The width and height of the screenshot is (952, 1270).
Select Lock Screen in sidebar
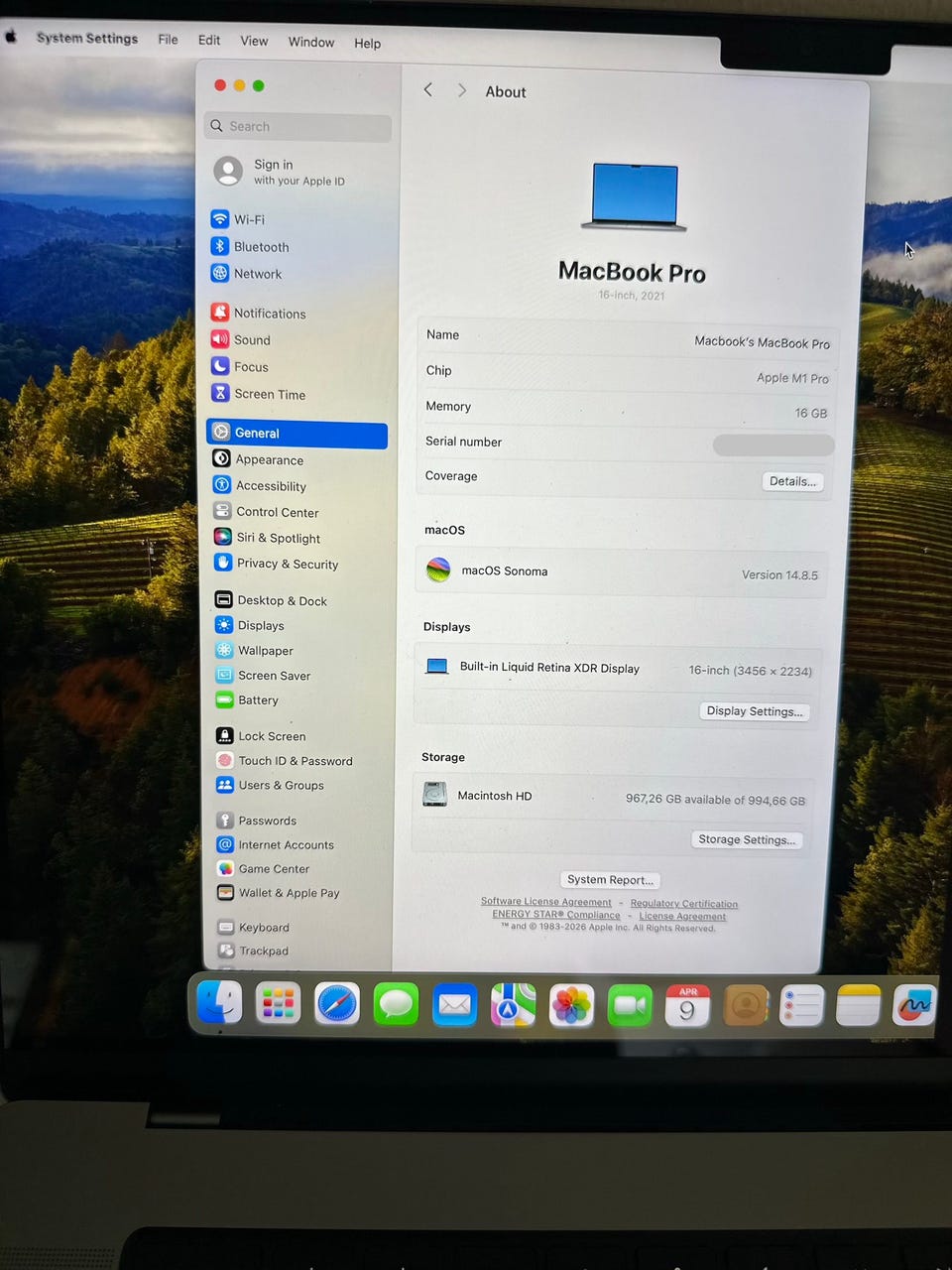[x=261, y=736]
